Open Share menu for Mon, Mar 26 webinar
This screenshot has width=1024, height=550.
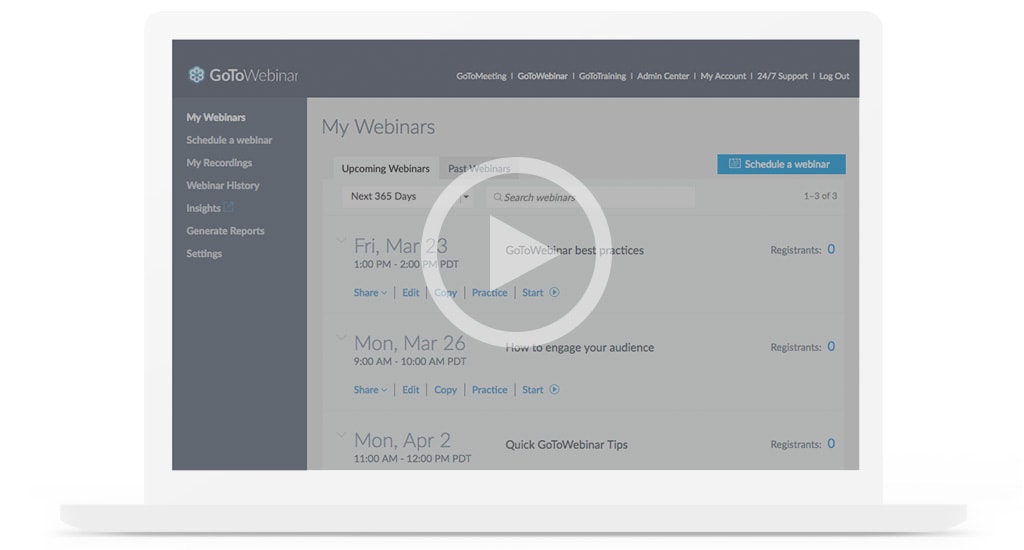[370, 390]
